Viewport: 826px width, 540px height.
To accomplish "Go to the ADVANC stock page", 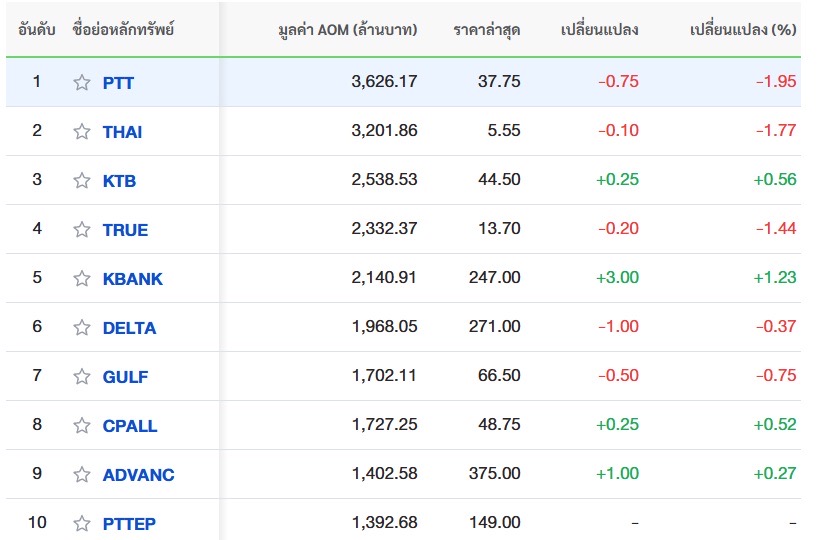I will click(139, 475).
